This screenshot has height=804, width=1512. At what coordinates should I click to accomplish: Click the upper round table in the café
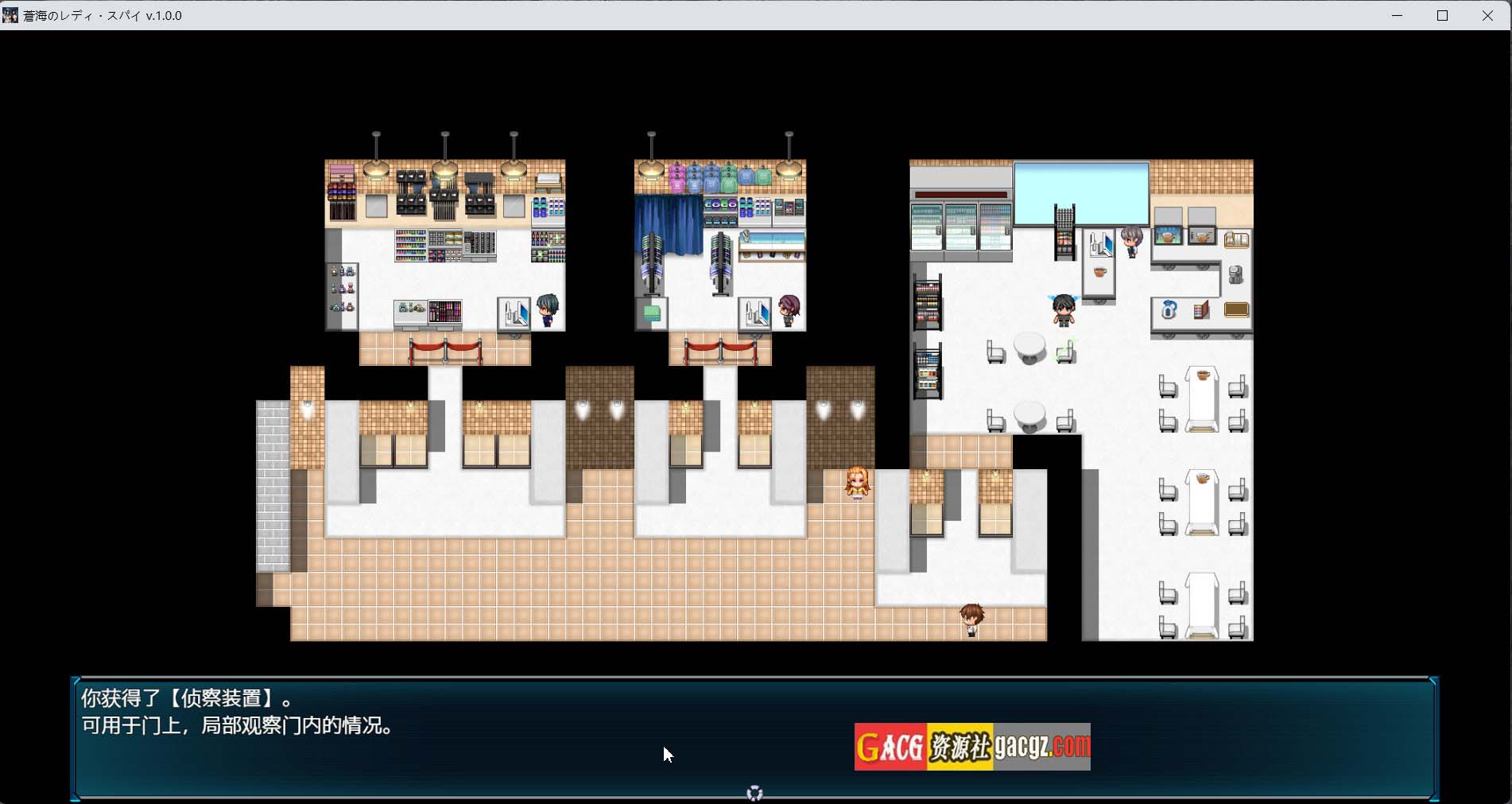[x=1029, y=348]
